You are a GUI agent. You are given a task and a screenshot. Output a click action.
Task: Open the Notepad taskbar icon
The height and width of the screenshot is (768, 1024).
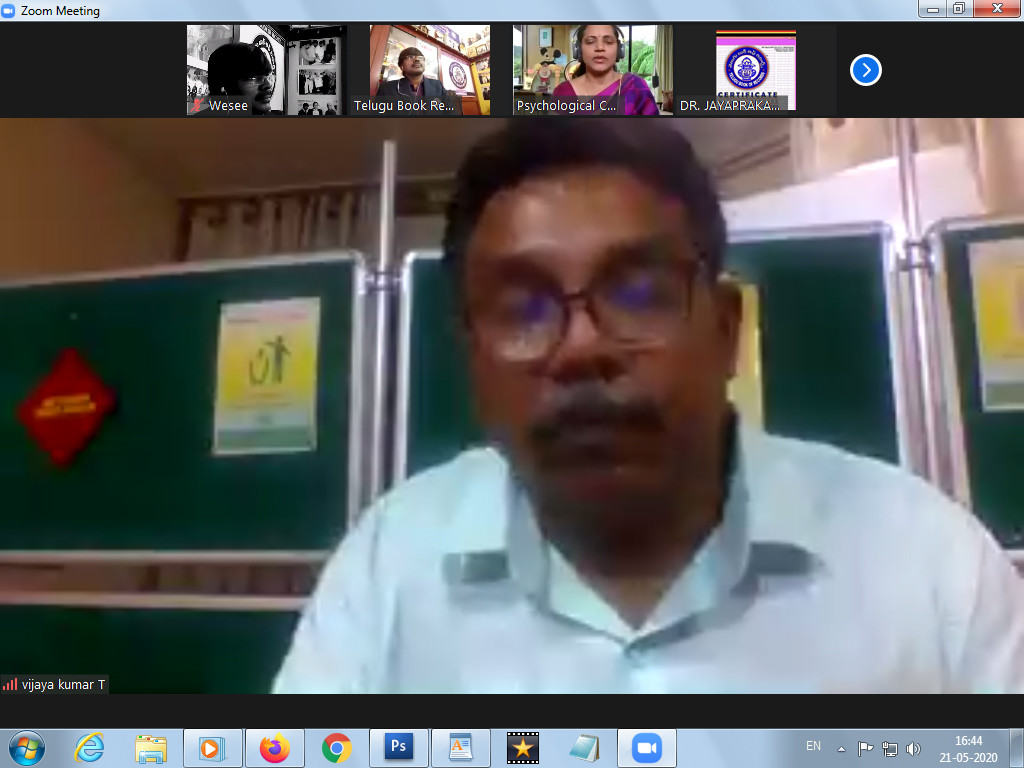(583, 747)
